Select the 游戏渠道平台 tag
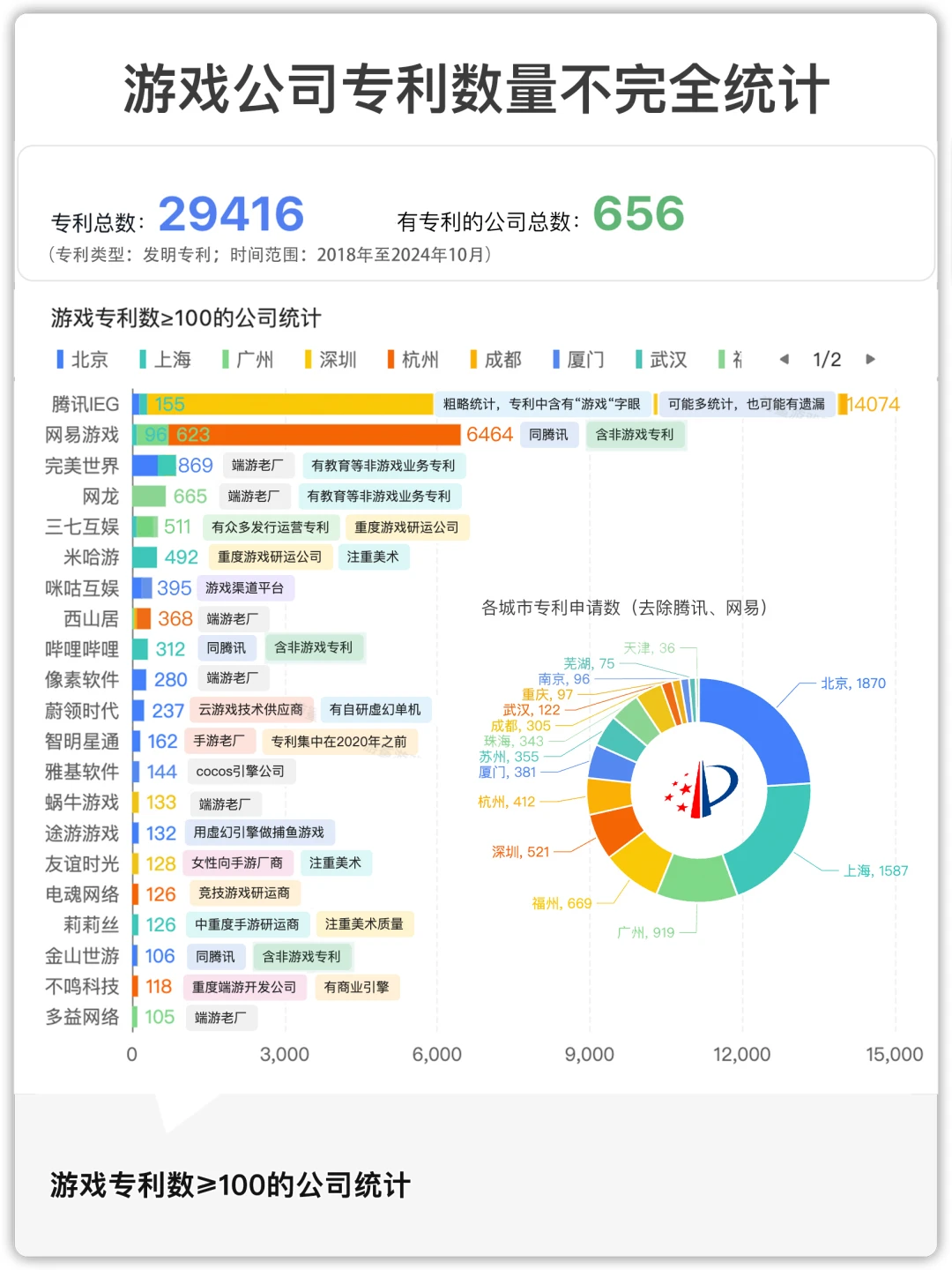Image resolution: width=952 pixels, height=1270 pixels. (x=245, y=588)
